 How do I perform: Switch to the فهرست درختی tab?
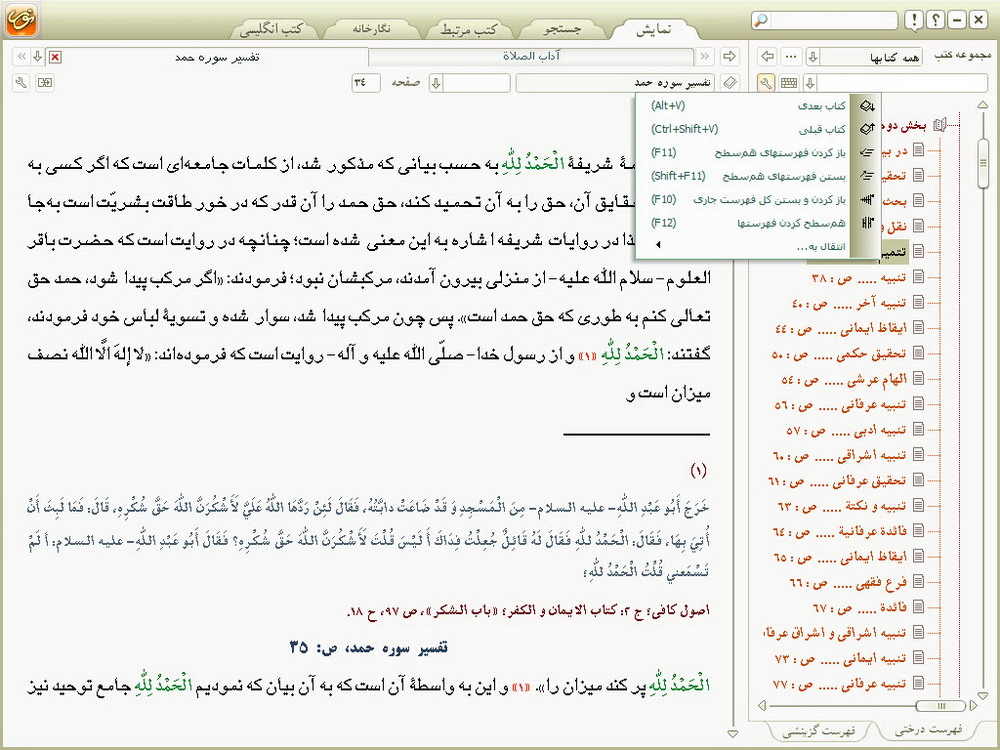click(928, 729)
